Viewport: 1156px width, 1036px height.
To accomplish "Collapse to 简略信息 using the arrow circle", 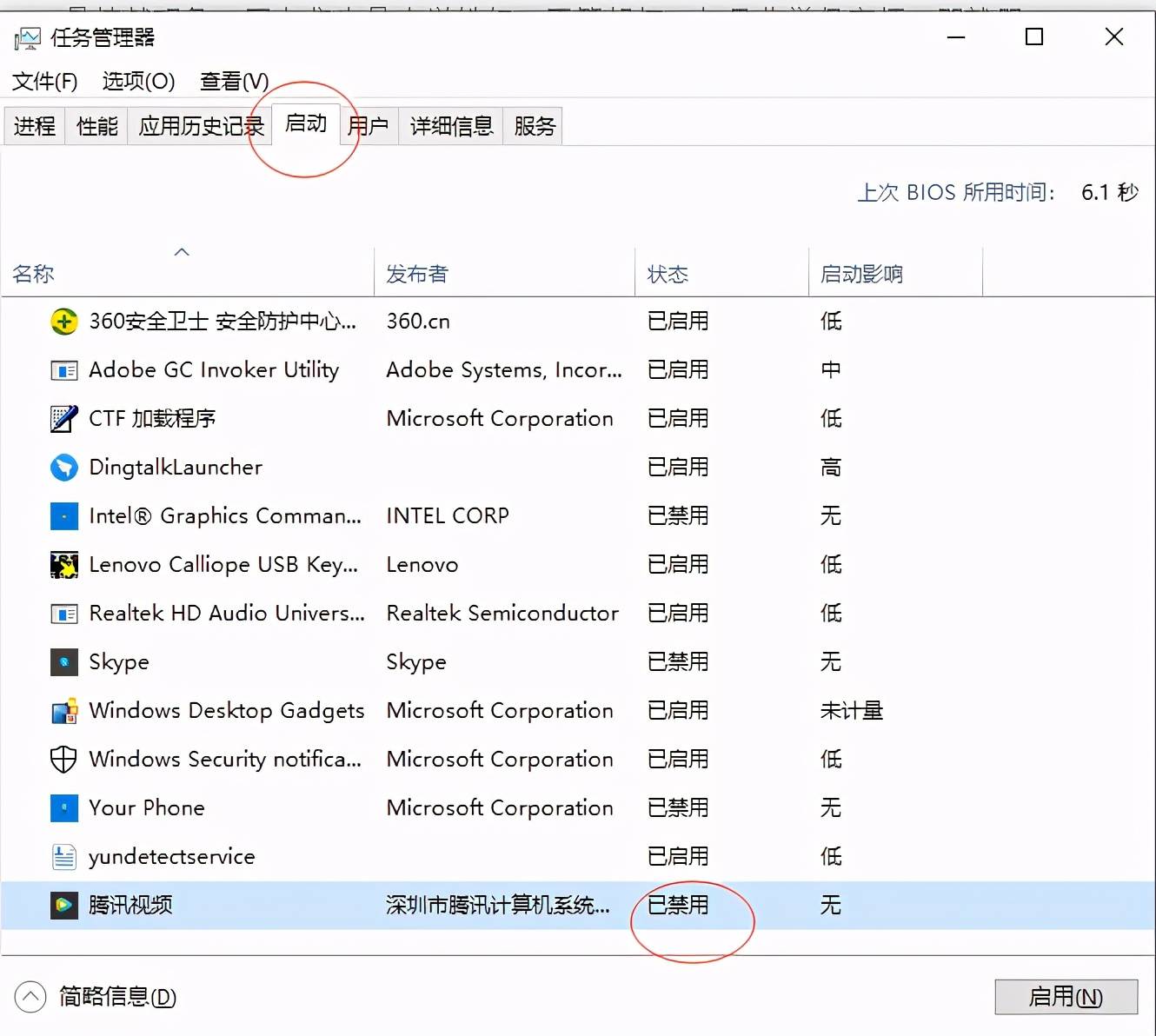I will (x=30, y=997).
